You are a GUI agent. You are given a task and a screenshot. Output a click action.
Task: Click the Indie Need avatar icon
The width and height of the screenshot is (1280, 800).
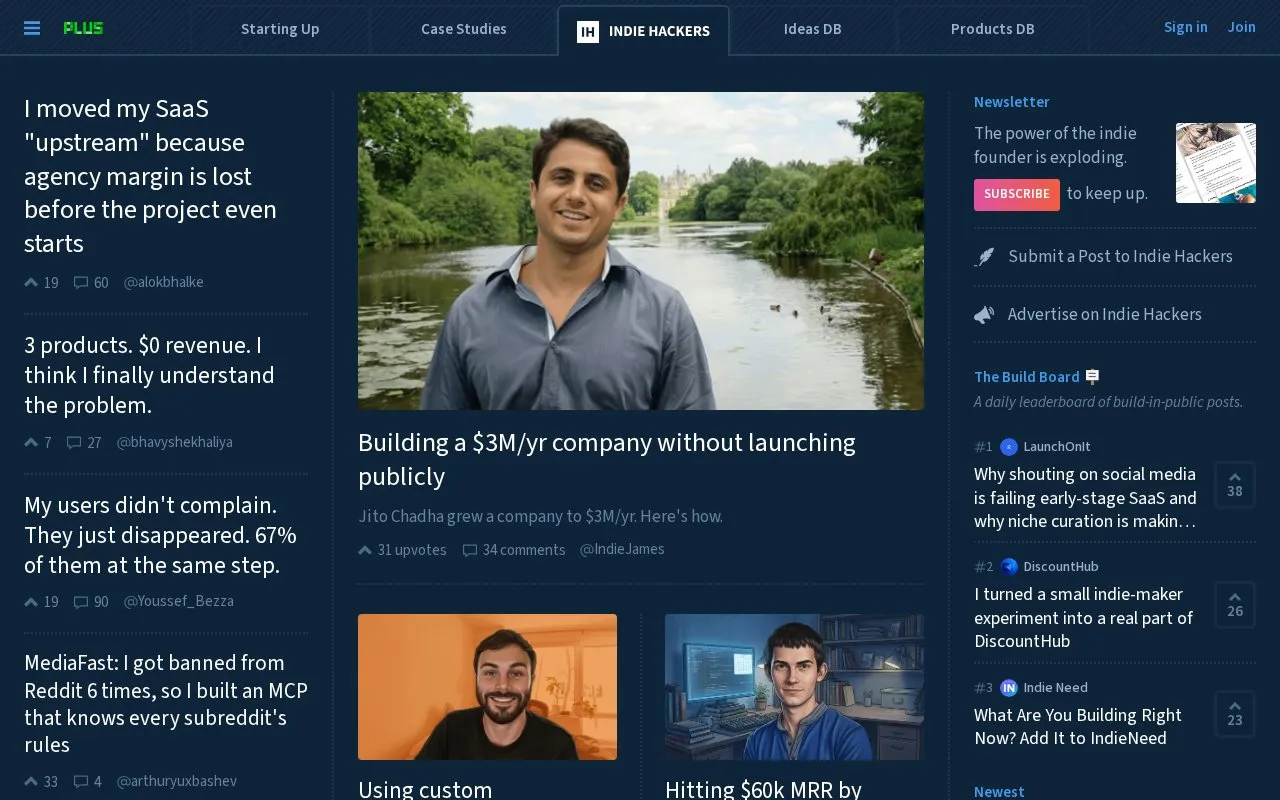pyautogui.click(x=1009, y=688)
